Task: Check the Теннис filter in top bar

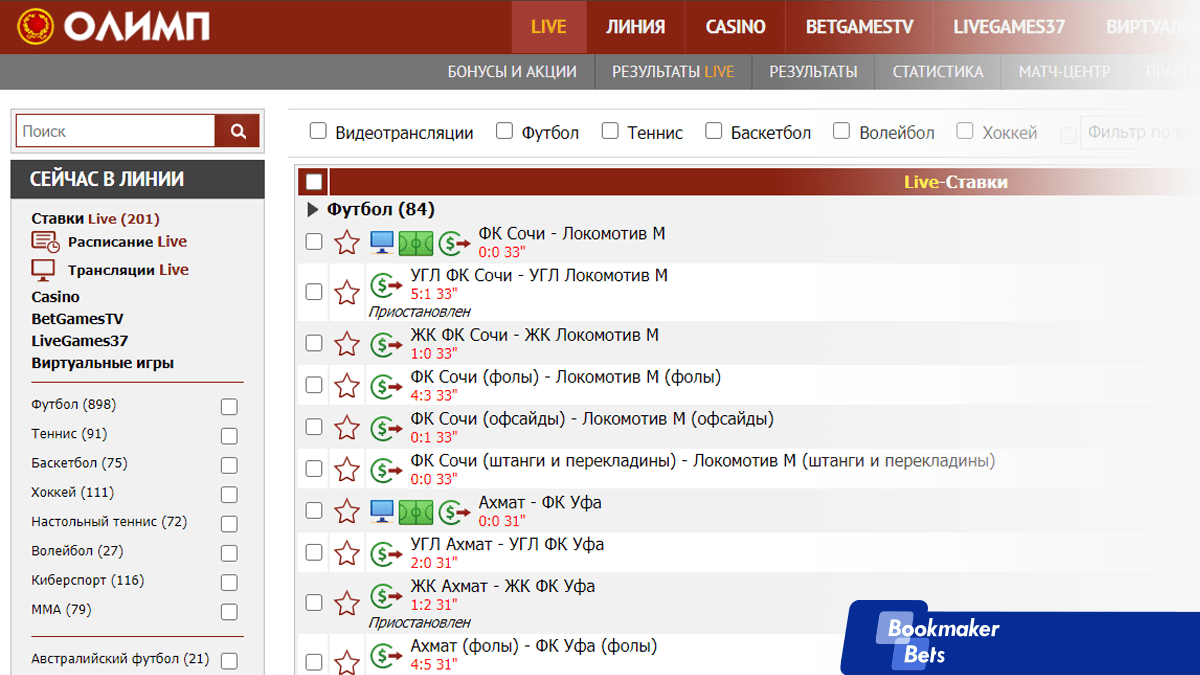Action: [611, 131]
